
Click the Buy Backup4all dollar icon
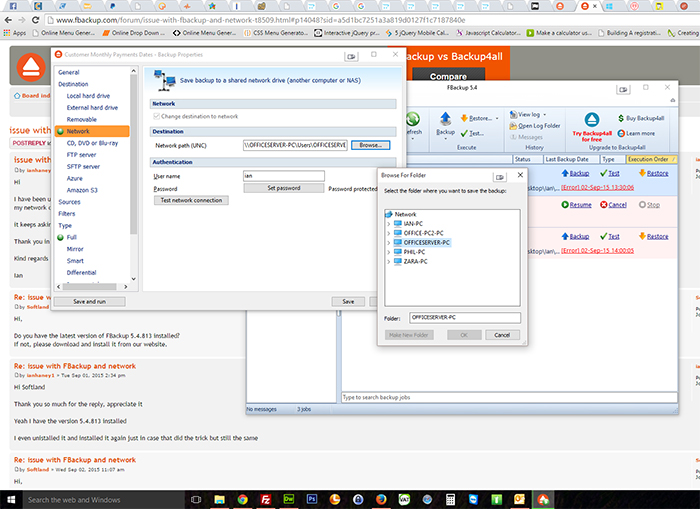[x=621, y=118]
